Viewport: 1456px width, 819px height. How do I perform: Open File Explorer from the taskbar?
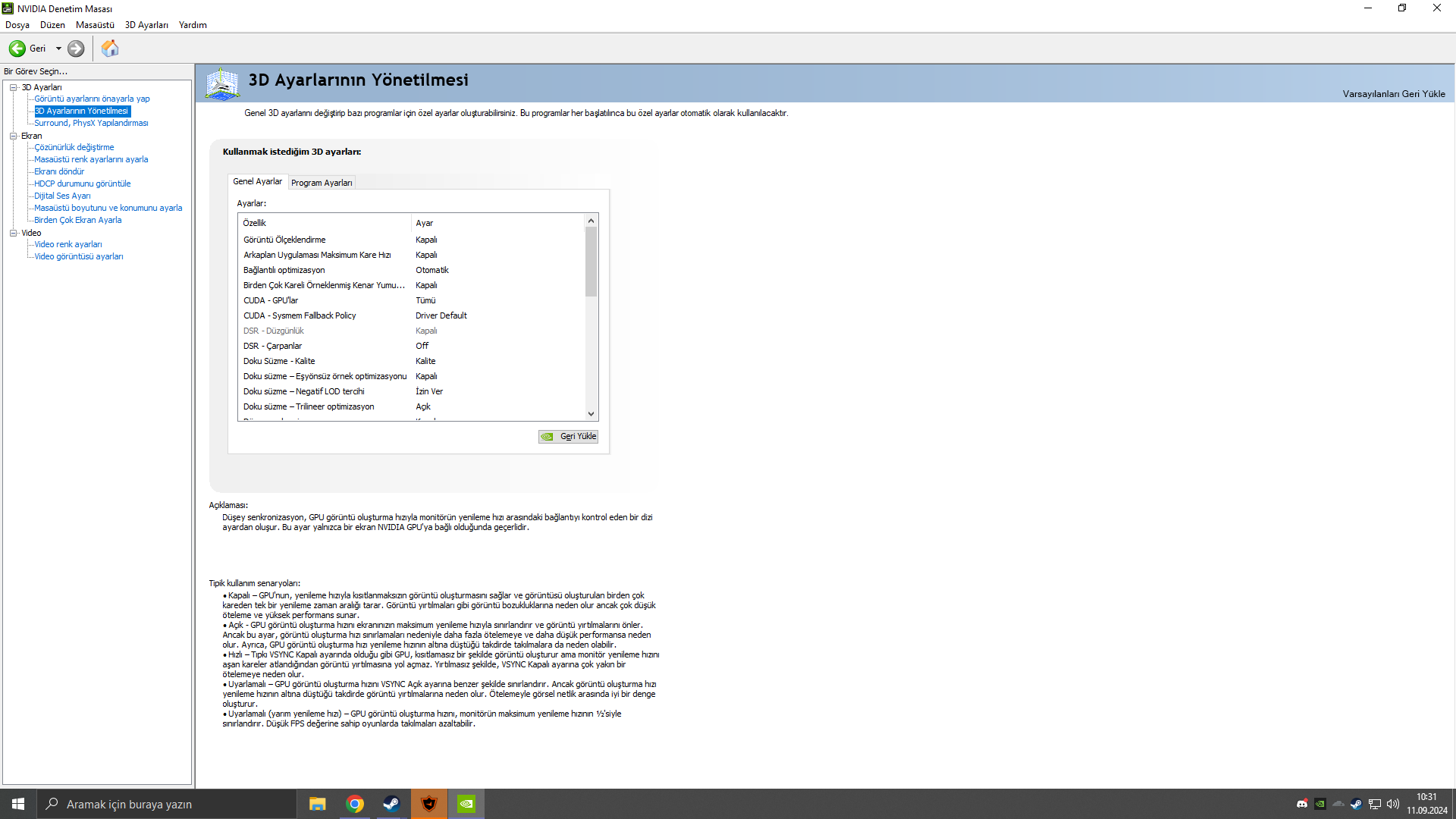click(317, 804)
